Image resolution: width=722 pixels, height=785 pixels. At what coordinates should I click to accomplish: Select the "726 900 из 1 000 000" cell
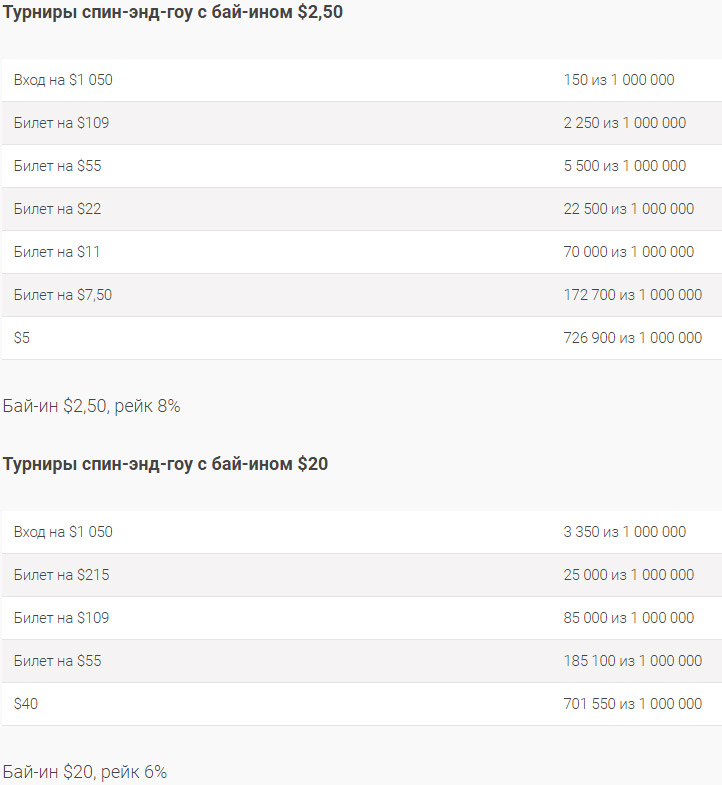pos(632,338)
